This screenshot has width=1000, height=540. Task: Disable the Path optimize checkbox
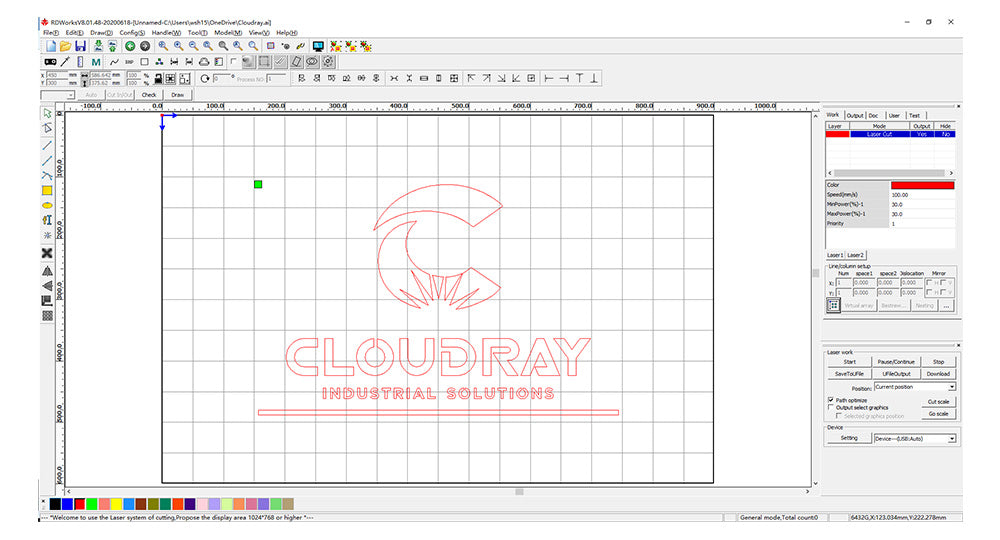click(x=831, y=400)
